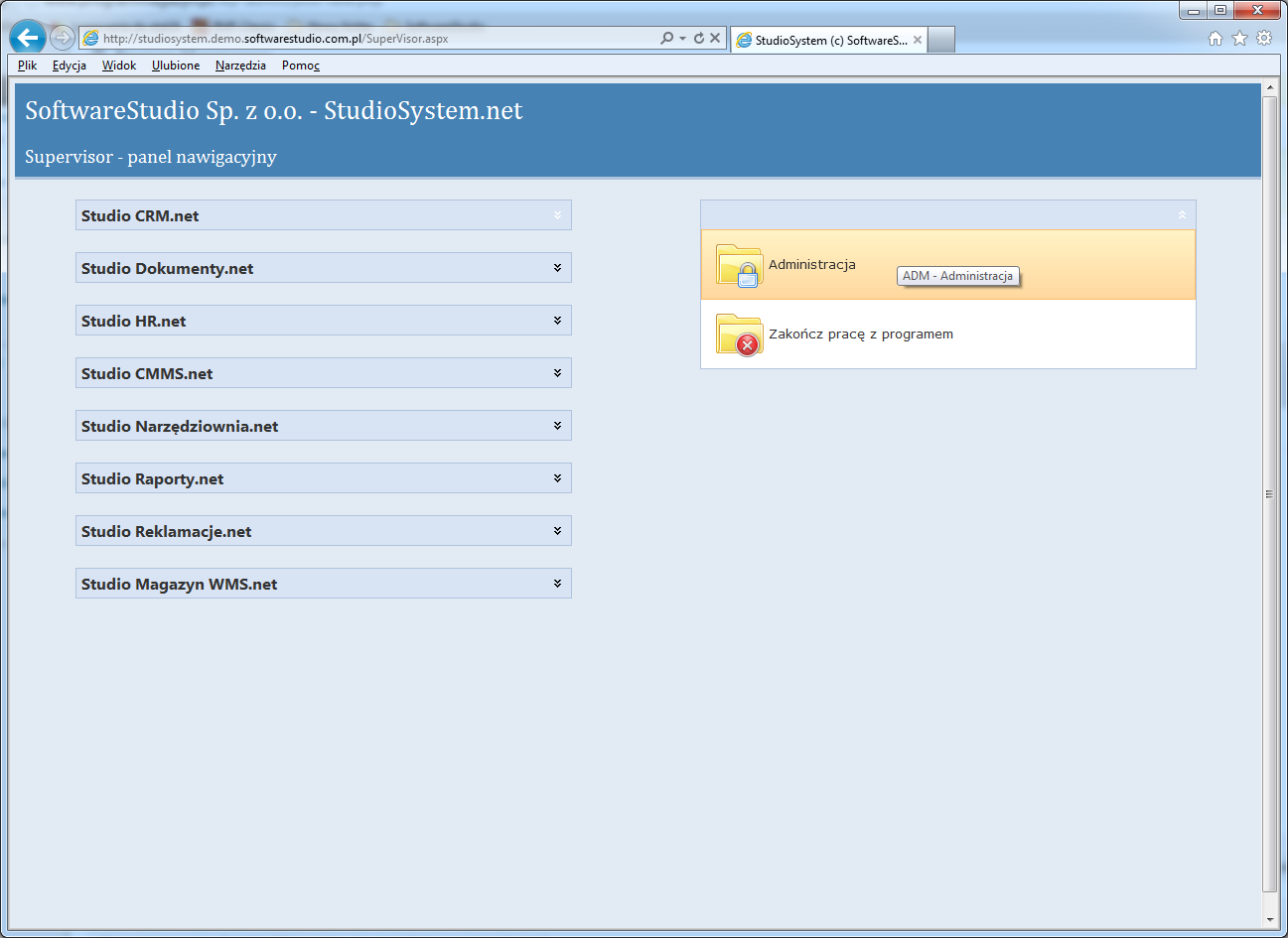
Task: Click the SoftwareStudio Sp. z o.o. page title
Action: coord(273,110)
